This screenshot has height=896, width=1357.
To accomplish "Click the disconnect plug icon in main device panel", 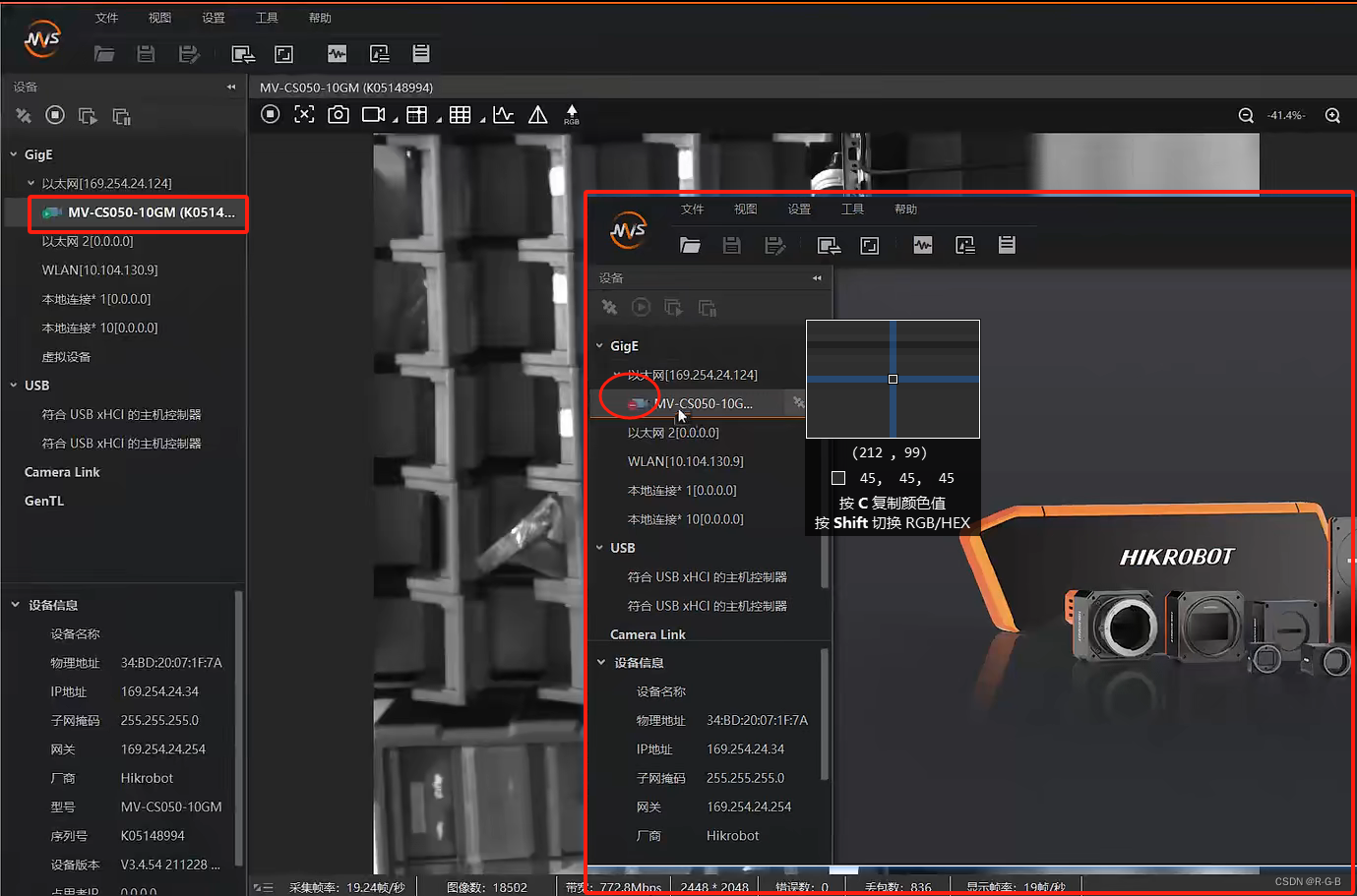I will click(x=24, y=116).
